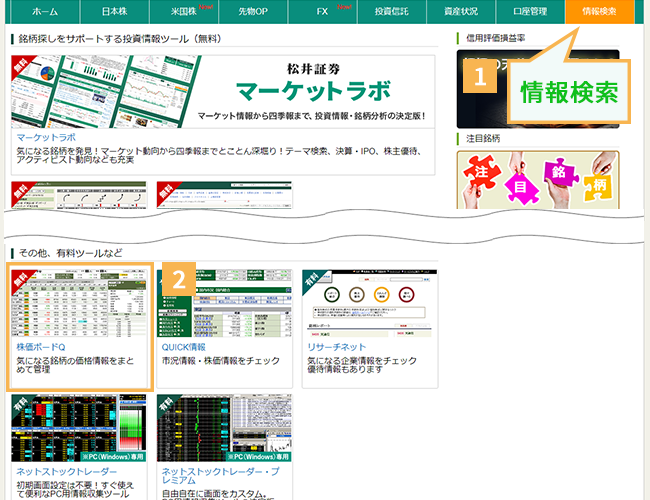The width and height of the screenshot is (650, 500).
Task: Click the second free tool thumbnail beside arrows
Action: 224,195
